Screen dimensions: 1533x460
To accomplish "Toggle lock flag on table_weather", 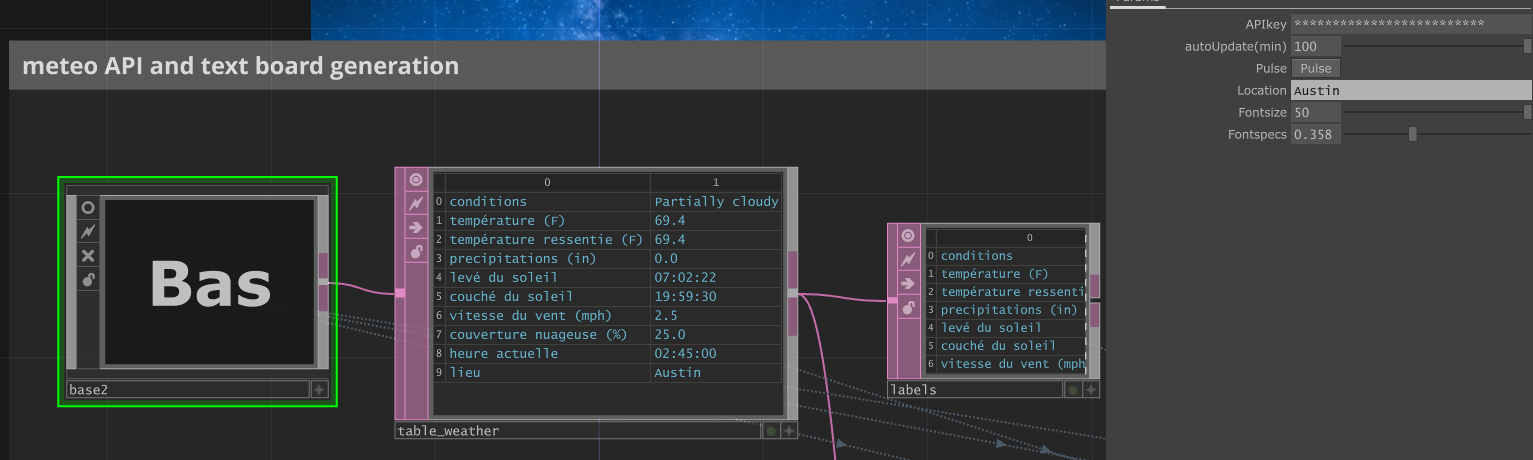I will click(416, 252).
